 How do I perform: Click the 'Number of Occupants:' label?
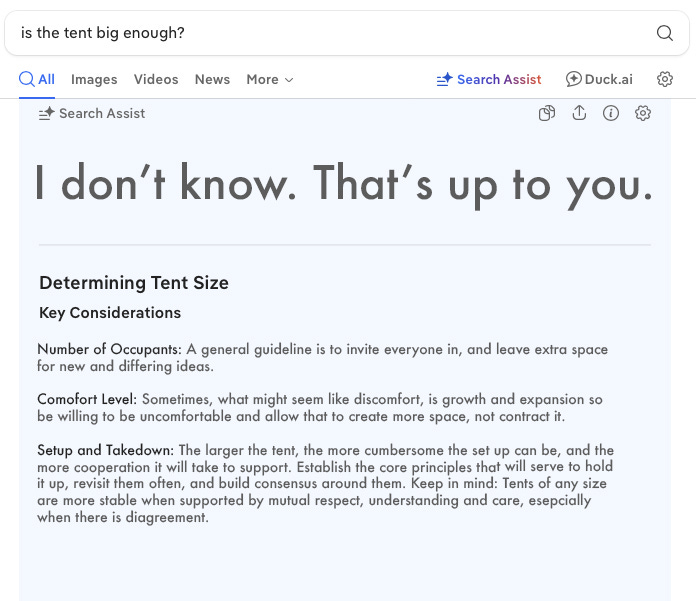[x=109, y=349]
